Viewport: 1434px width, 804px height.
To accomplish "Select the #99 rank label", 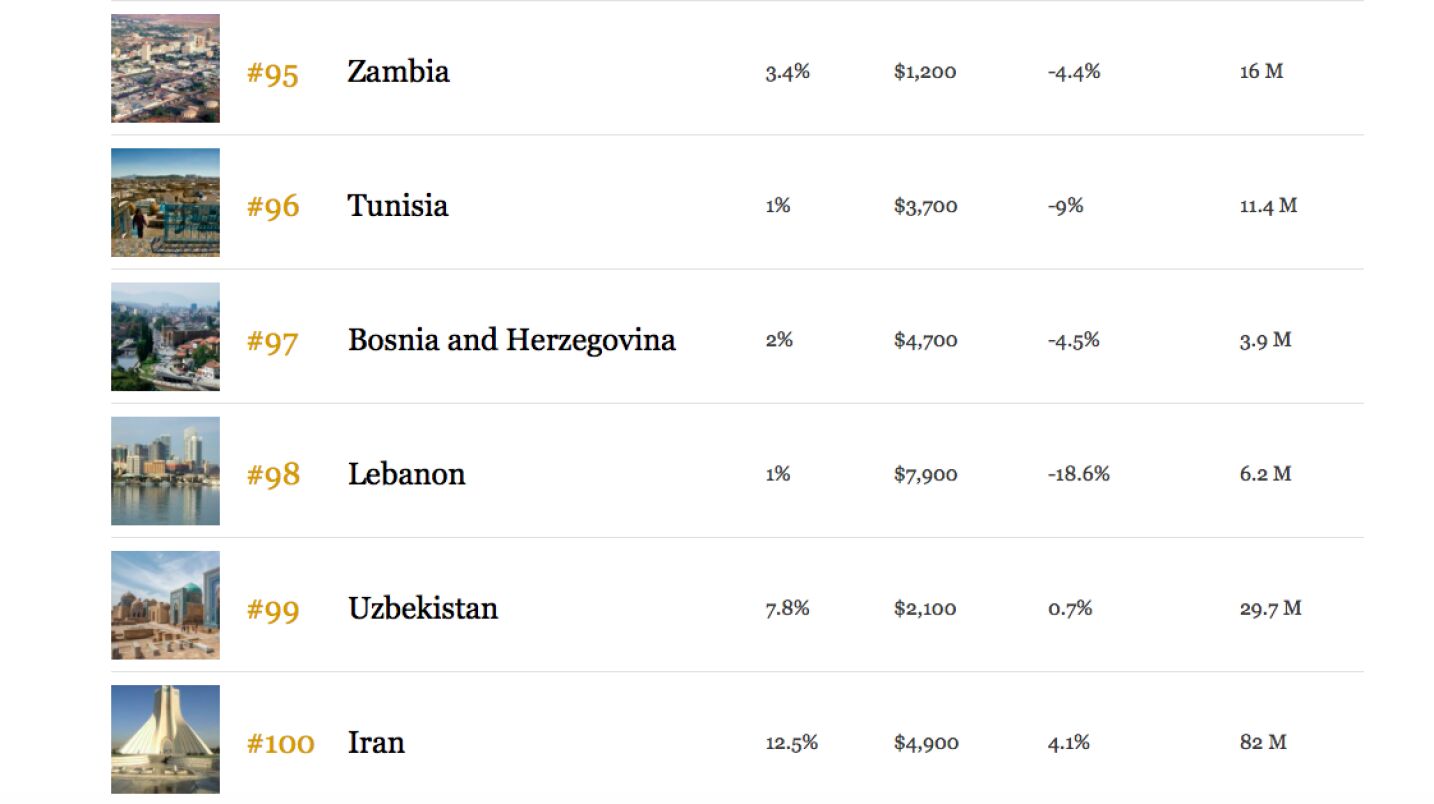I will pos(273,610).
